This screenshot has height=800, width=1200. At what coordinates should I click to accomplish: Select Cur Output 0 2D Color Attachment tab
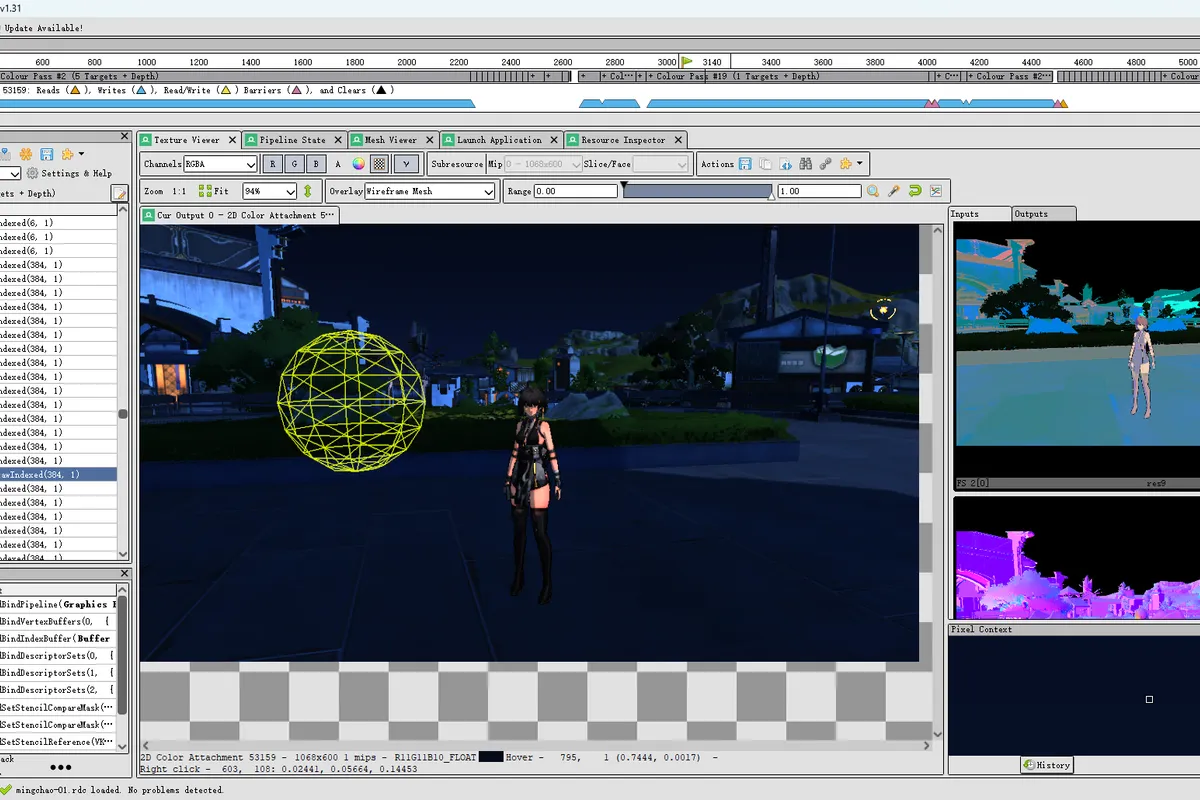(x=240, y=215)
